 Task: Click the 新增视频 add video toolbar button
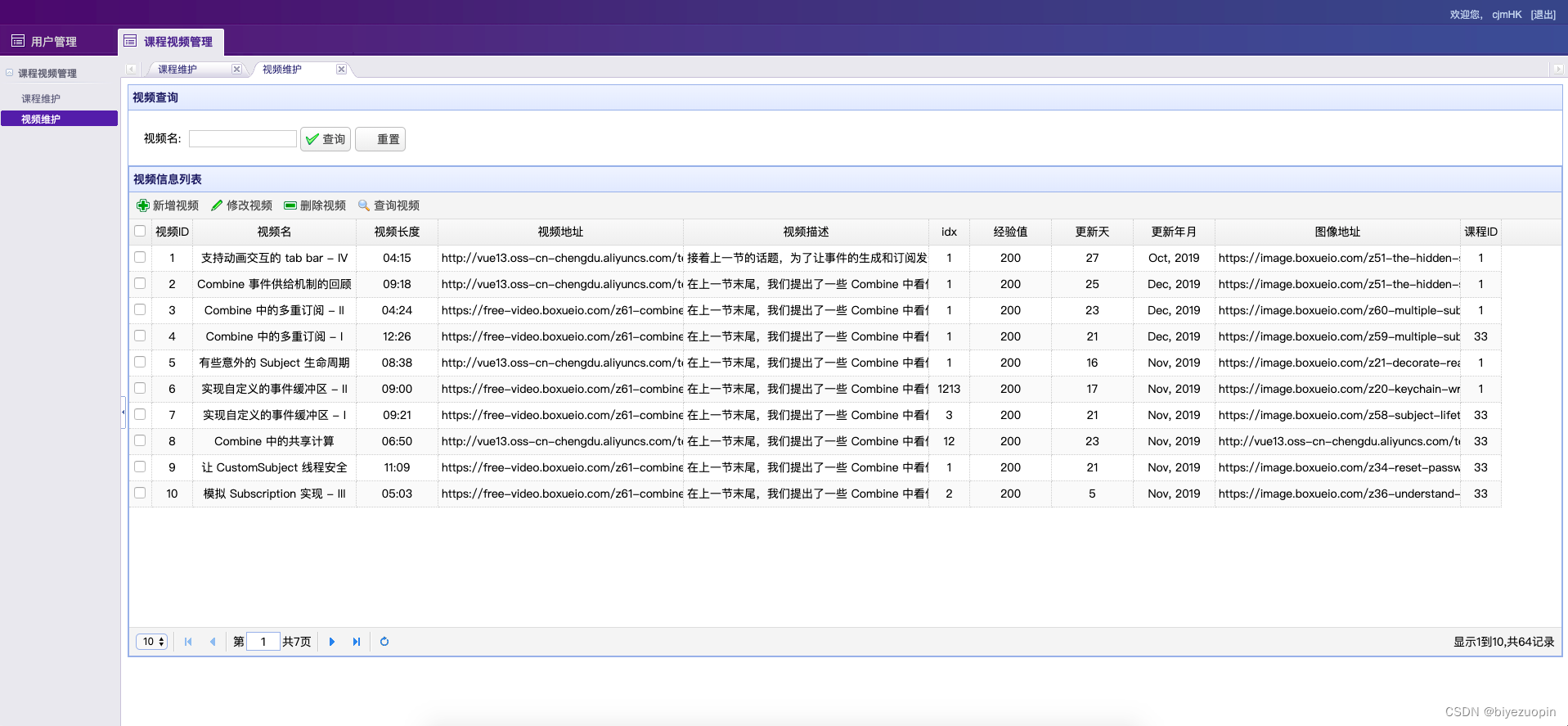pos(168,205)
